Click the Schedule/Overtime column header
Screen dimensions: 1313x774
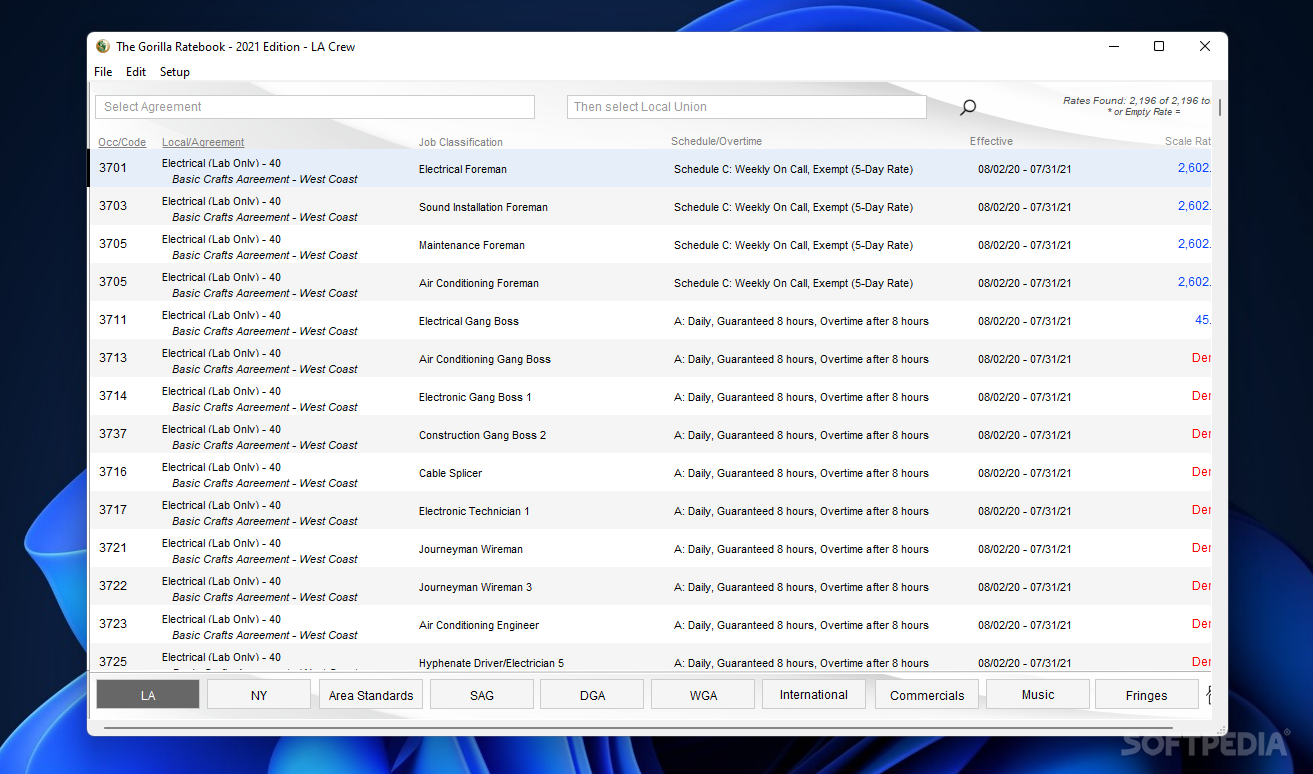coord(716,141)
